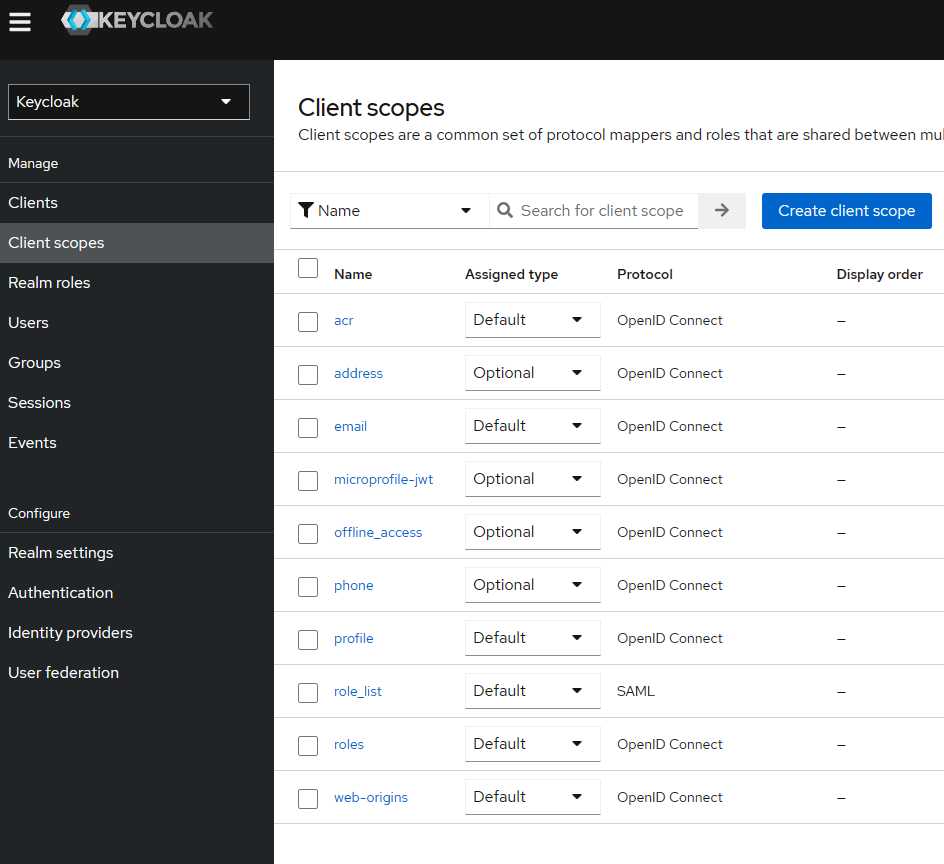
Task: Submit the search with the arrow button
Action: click(x=722, y=210)
